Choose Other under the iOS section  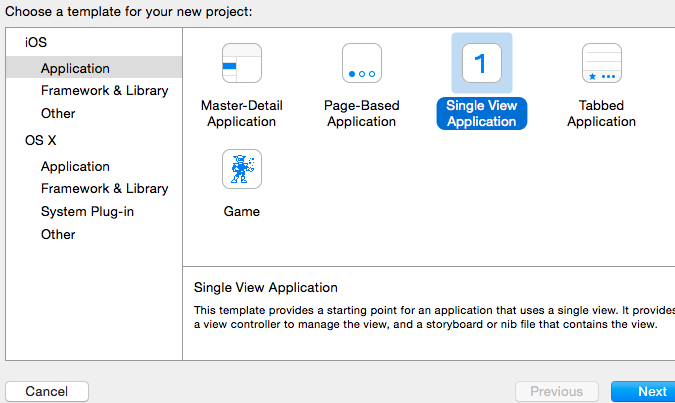[58, 113]
